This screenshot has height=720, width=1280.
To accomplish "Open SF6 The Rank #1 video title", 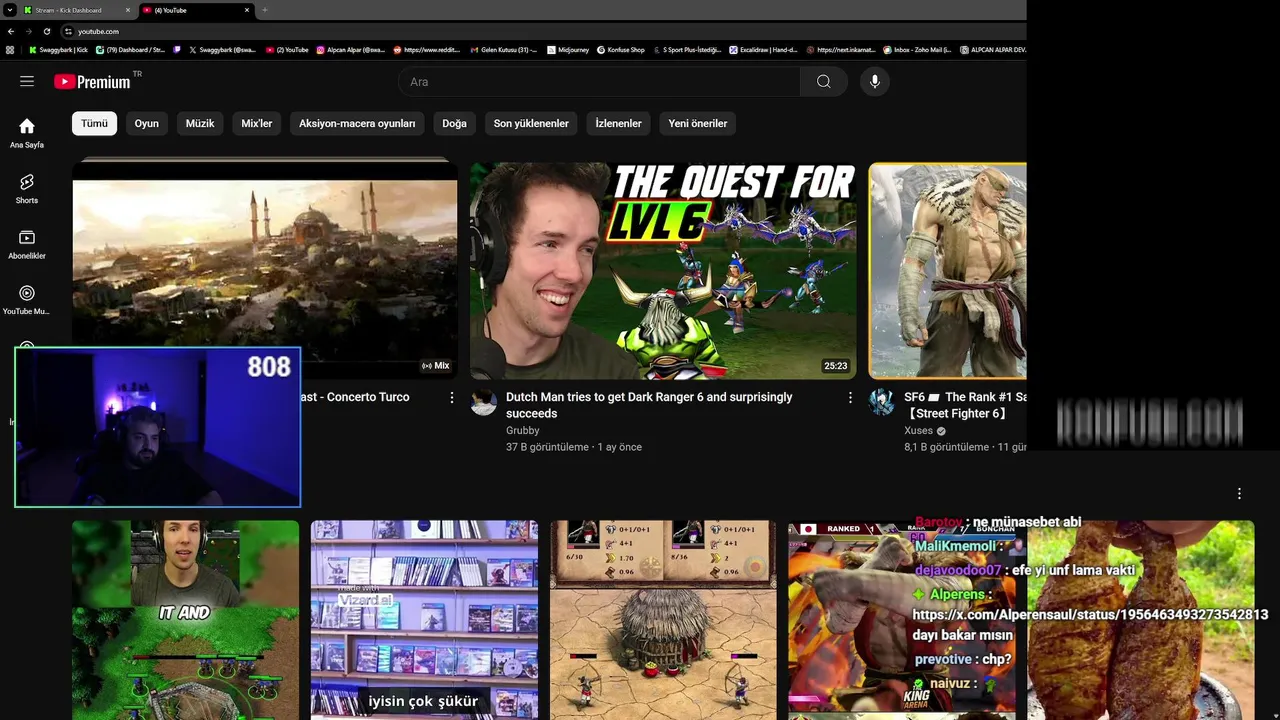I will [x=965, y=405].
